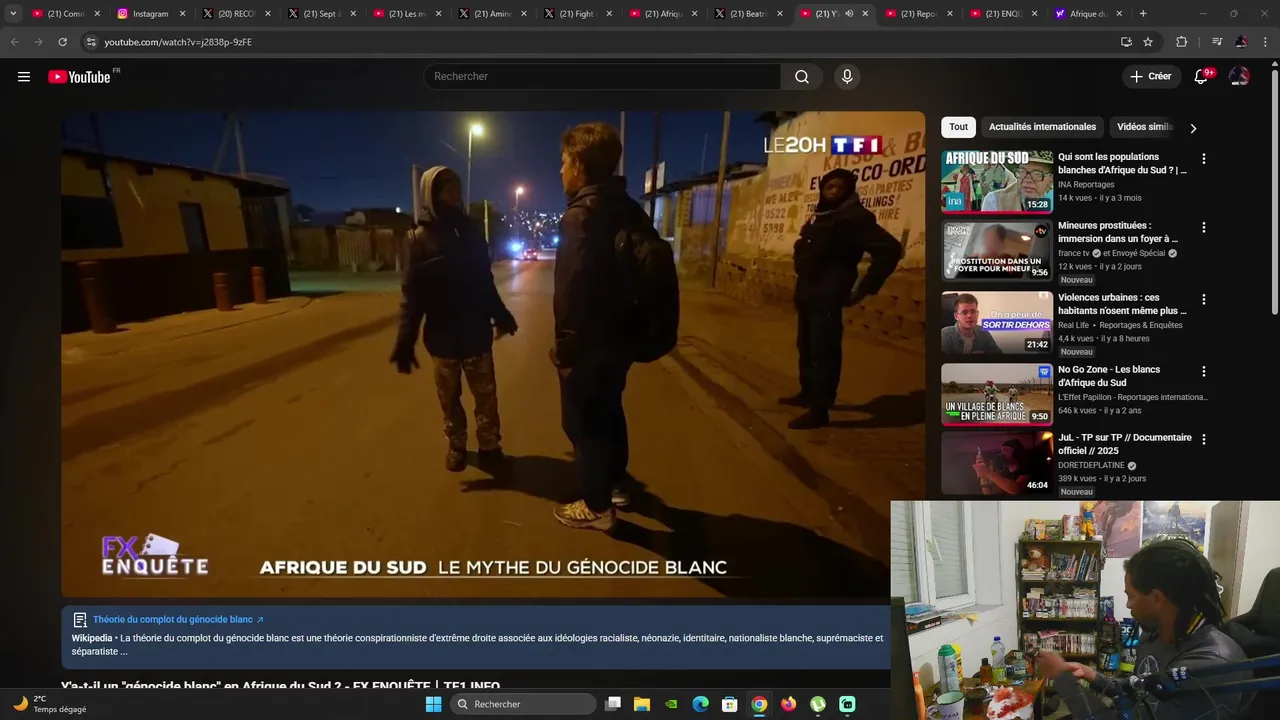Open options for INA Reportages video

pos(1204,158)
